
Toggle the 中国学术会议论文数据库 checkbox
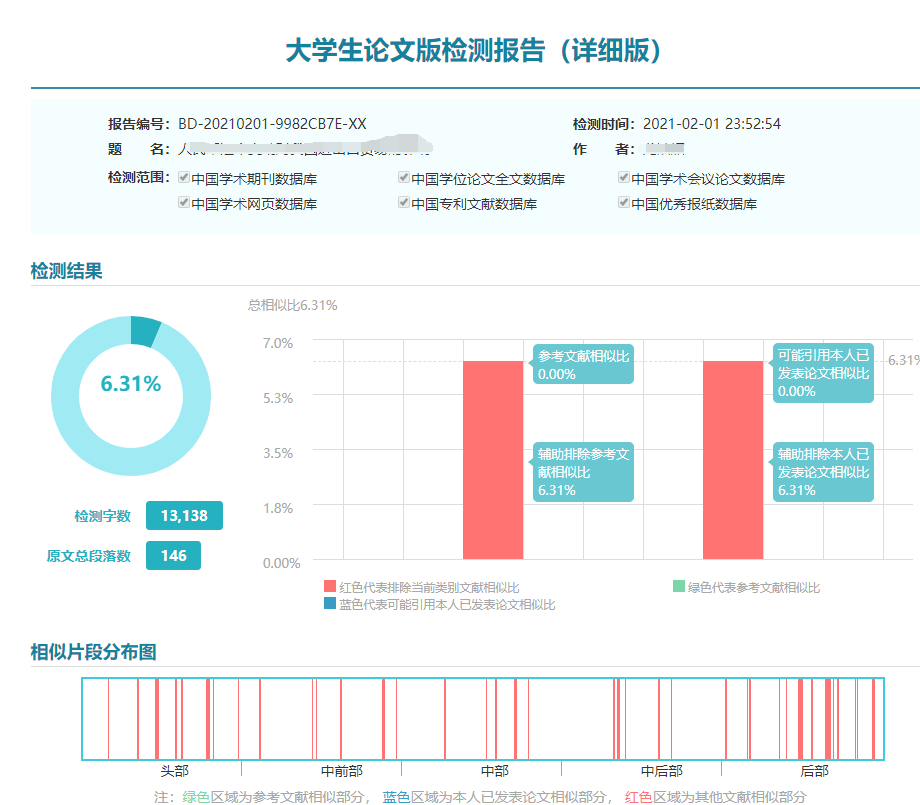(x=624, y=178)
